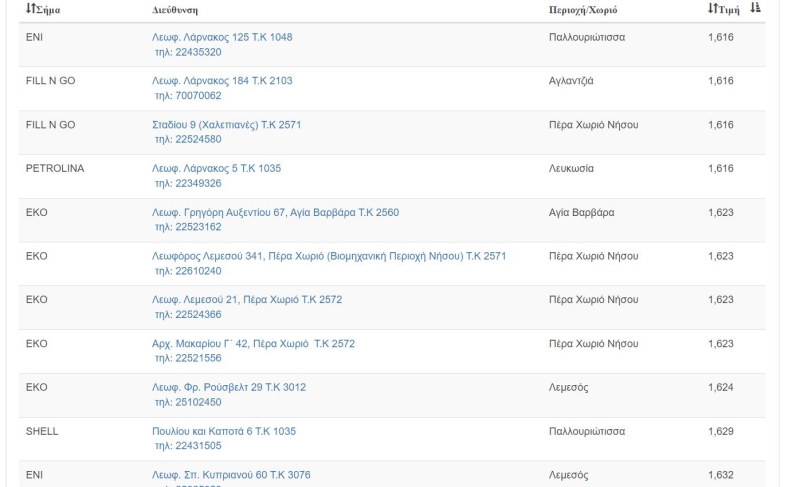Click phone number τηλ: 70070062

(188, 96)
